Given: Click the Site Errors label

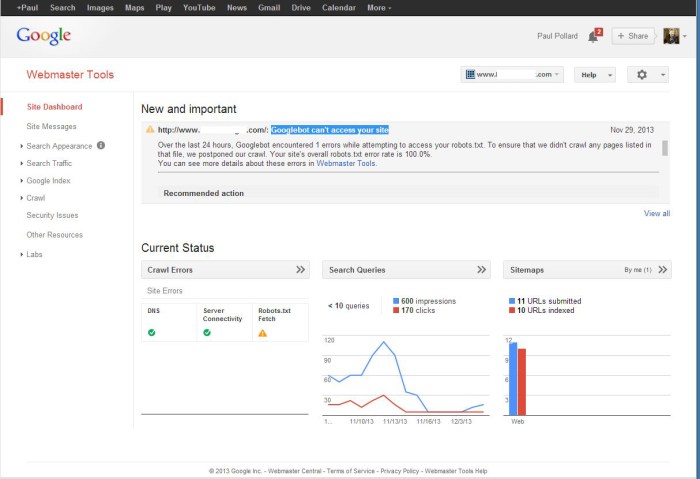Looking at the screenshot, I should (x=165, y=291).
